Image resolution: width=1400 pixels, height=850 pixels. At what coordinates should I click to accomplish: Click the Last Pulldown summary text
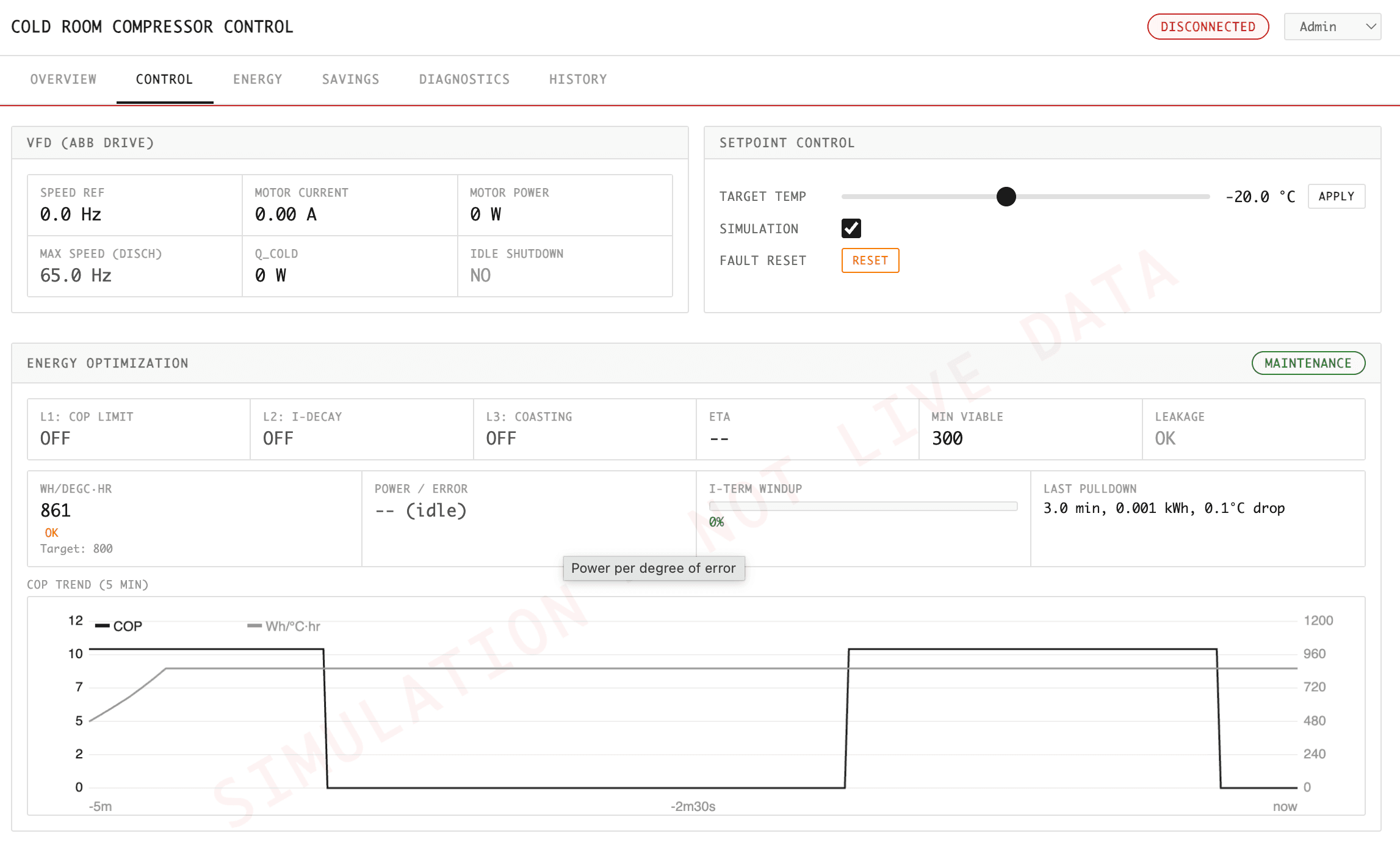tap(1164, 509)
